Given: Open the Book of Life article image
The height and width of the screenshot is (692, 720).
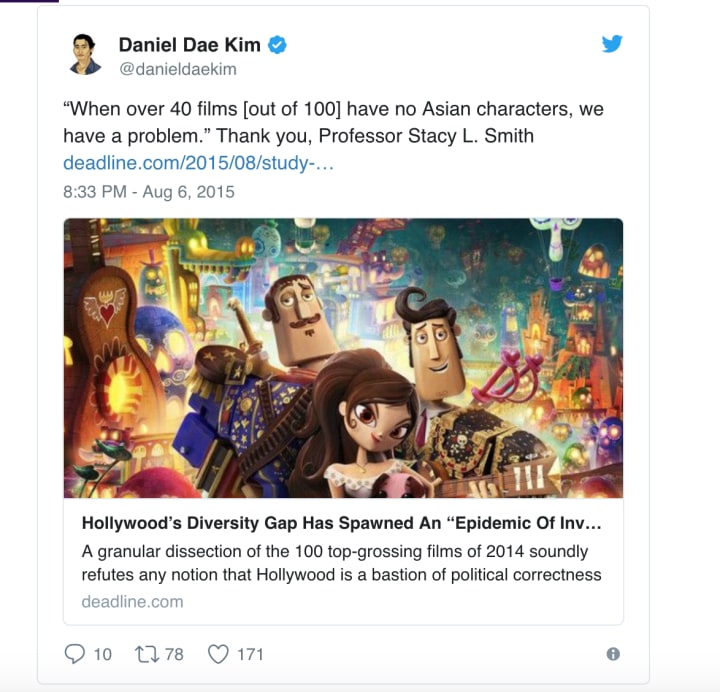Looking at the screenshot, I should (343, 358).
